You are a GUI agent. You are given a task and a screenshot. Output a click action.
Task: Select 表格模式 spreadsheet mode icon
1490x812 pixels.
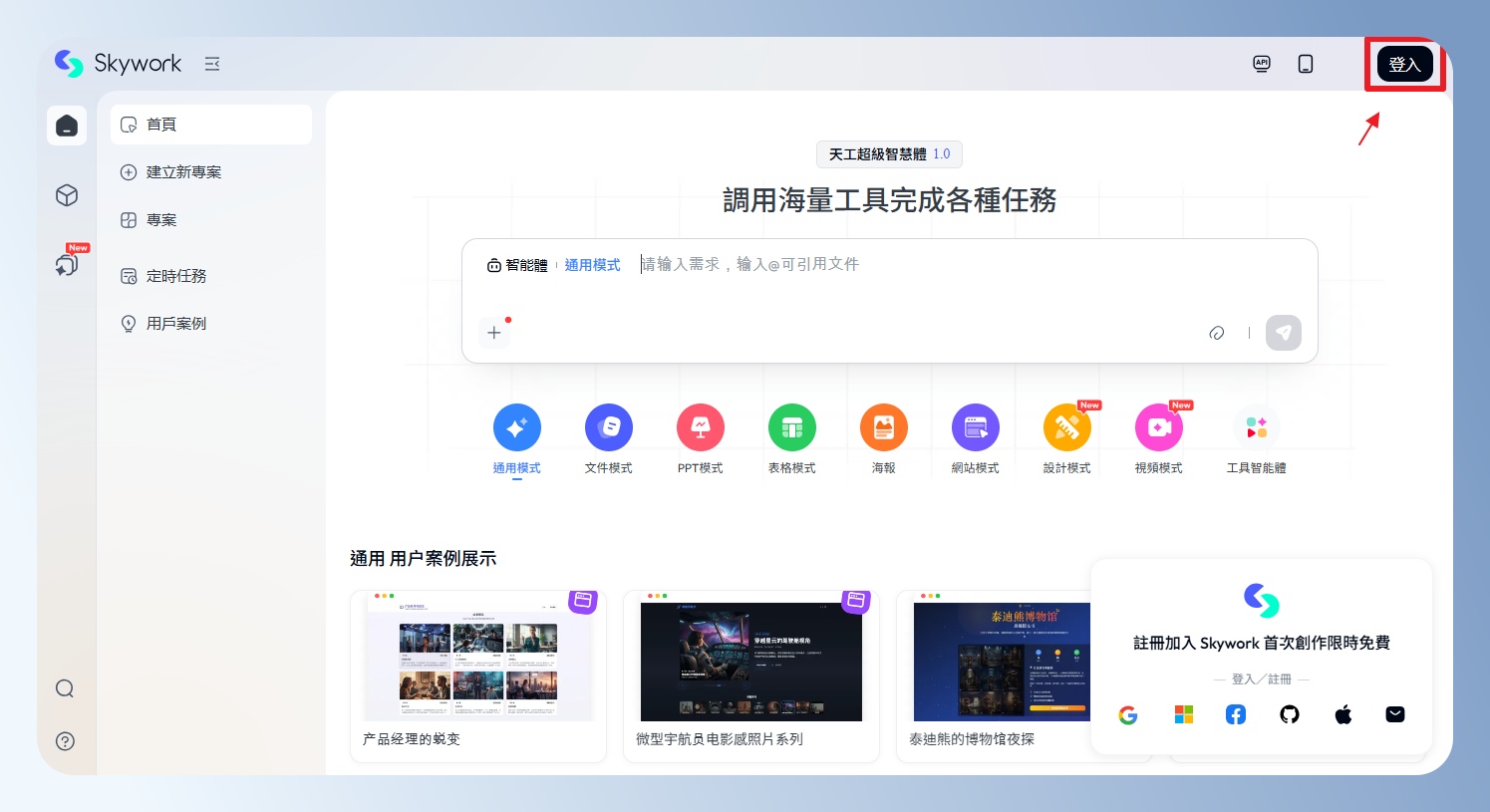tap(791, 428)
